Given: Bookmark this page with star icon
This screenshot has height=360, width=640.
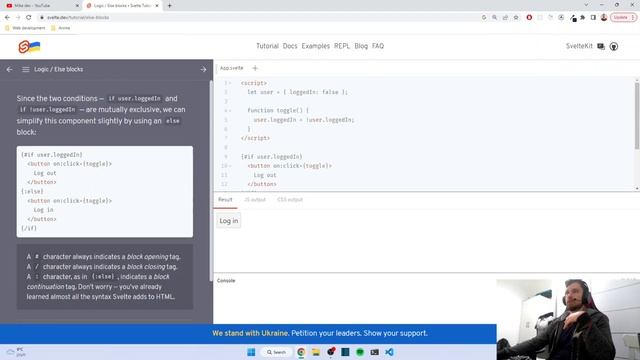Looking at the screenshot, I should point(516,18).
